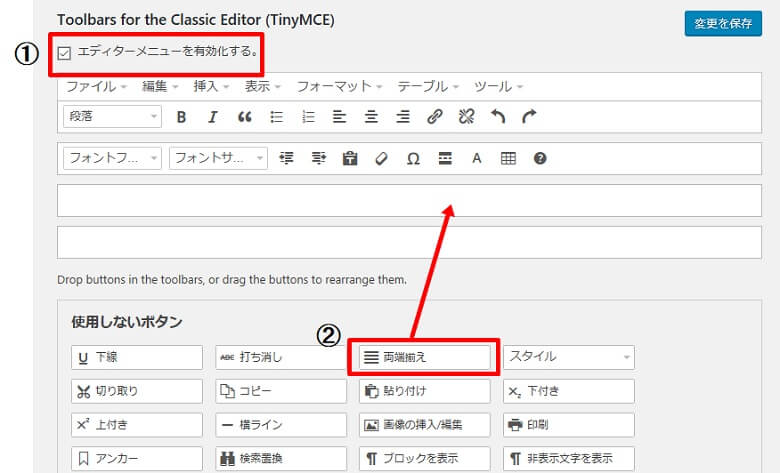
Task: Open the ファイル menu
Action: [x=97, y=87]
